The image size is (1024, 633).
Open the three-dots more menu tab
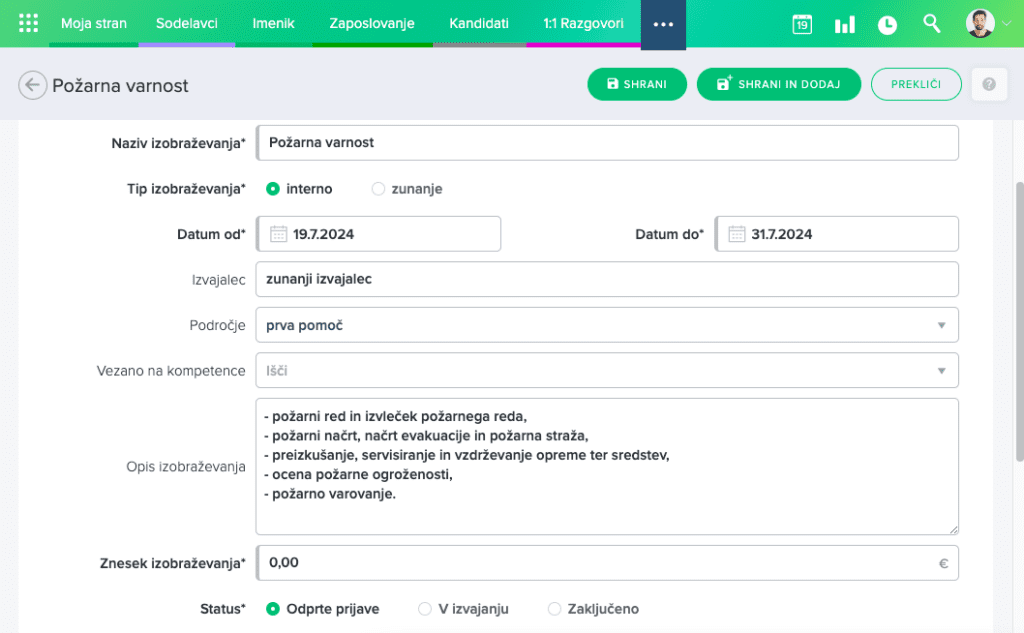click(x=663, y=24)
